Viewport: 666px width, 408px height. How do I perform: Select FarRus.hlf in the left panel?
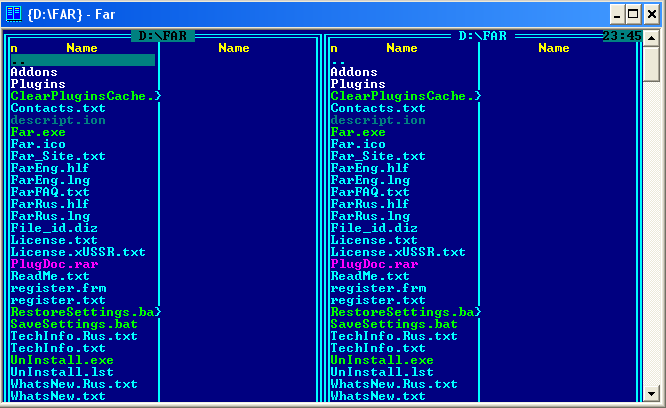pos(50,204)
